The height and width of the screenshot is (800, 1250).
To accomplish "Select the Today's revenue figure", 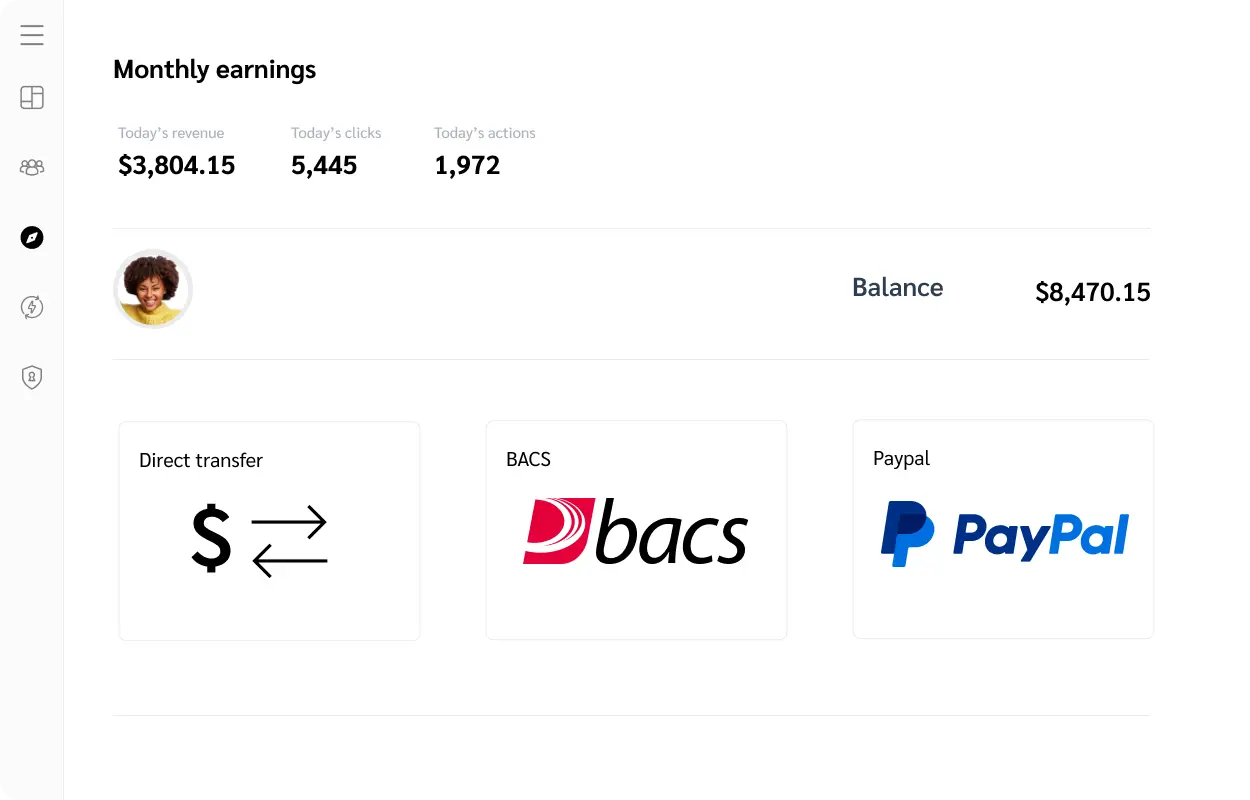I will [176, 165].
